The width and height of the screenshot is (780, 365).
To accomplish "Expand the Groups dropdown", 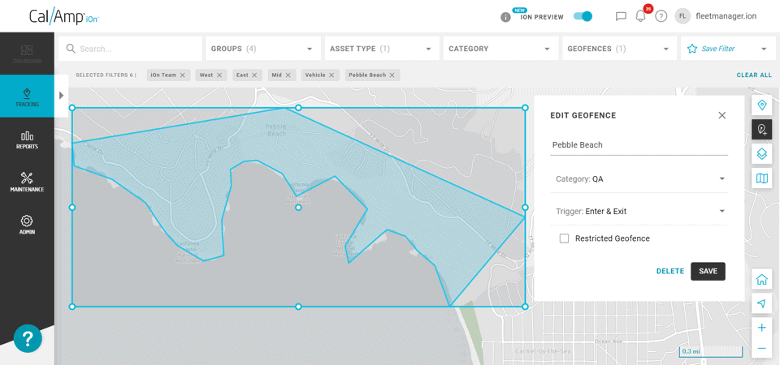I will pos(262,49).
